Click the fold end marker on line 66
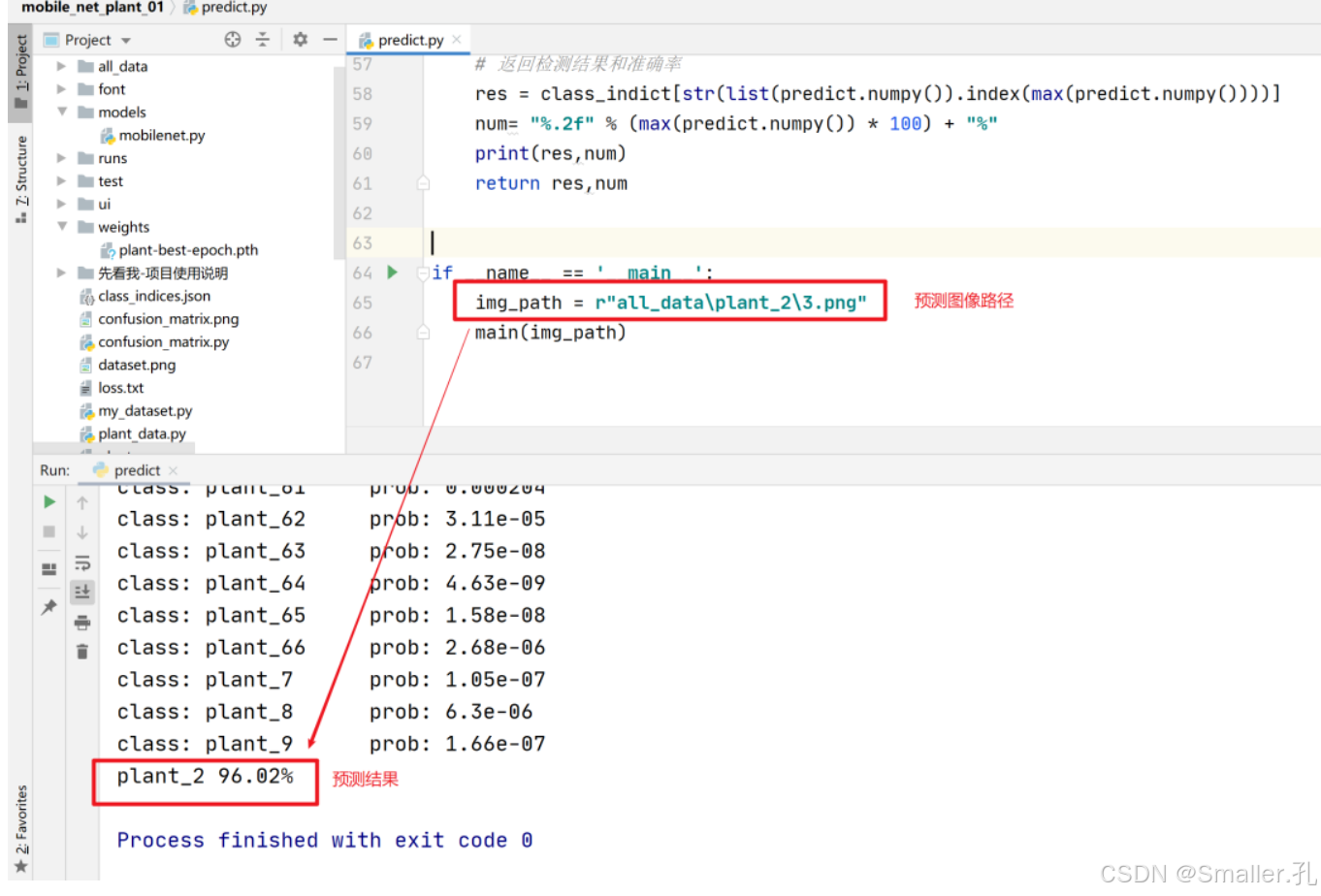 423,333
